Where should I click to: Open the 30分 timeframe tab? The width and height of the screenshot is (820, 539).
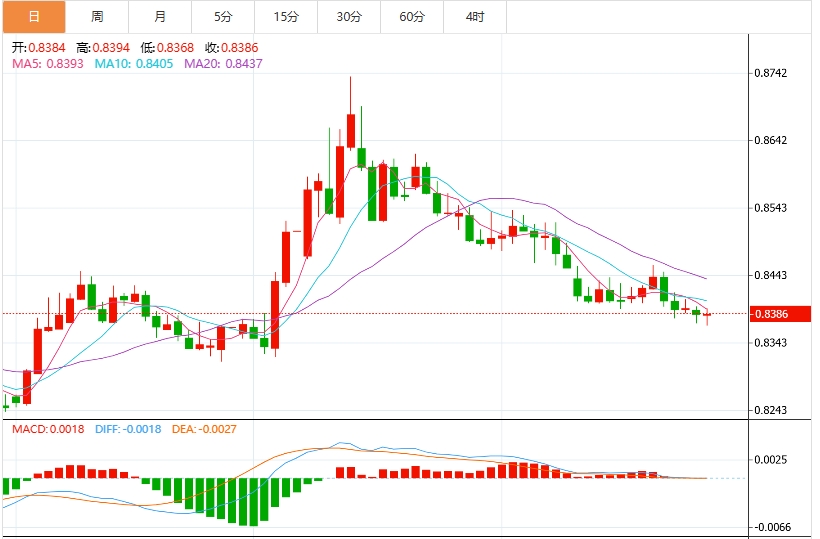click(x=349, y=17)
